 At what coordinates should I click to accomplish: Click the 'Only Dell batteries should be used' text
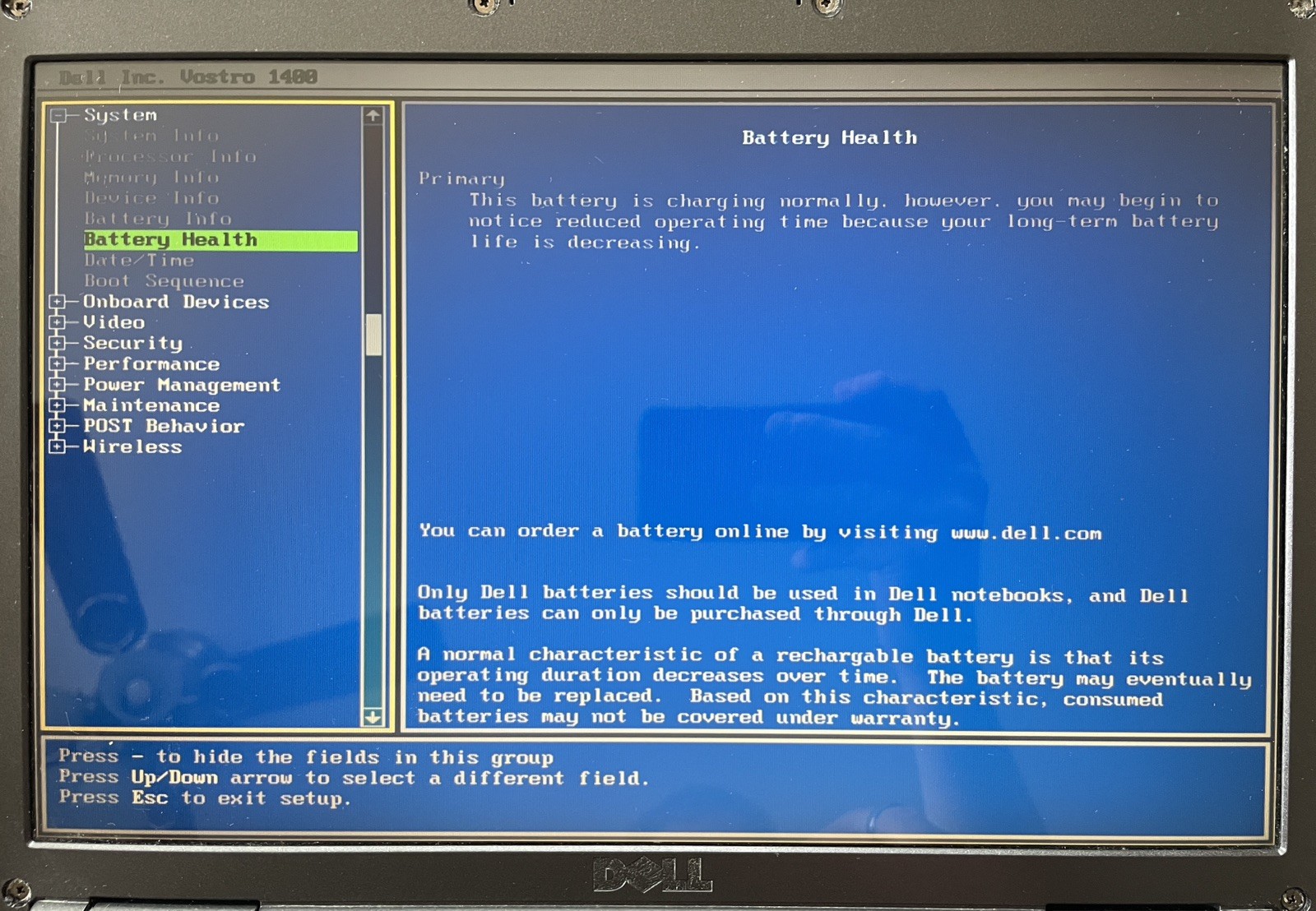[803, 604]
